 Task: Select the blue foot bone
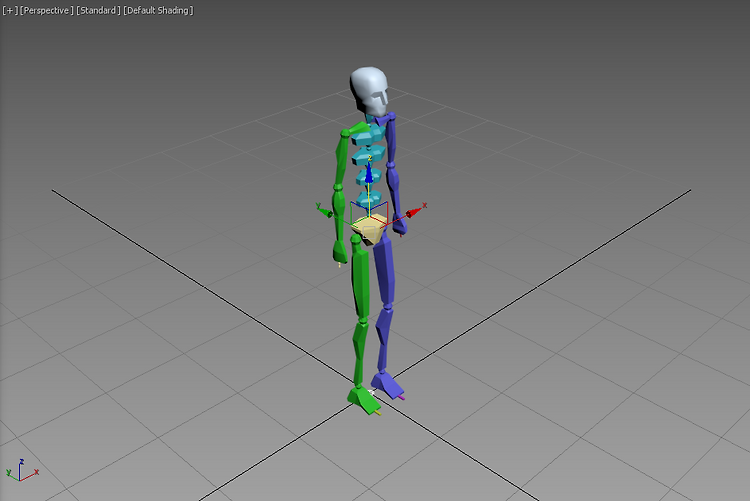[387, 384]
